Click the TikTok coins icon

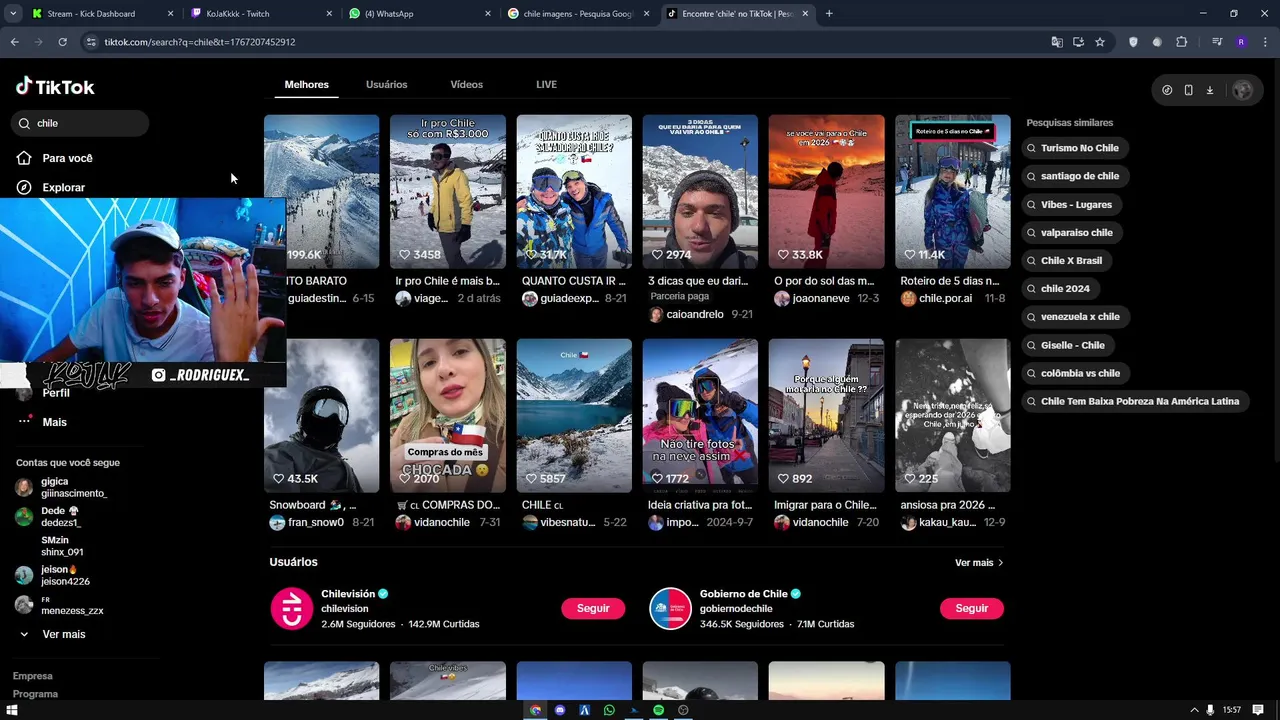pyautogui.click(x=1167, y=90)
